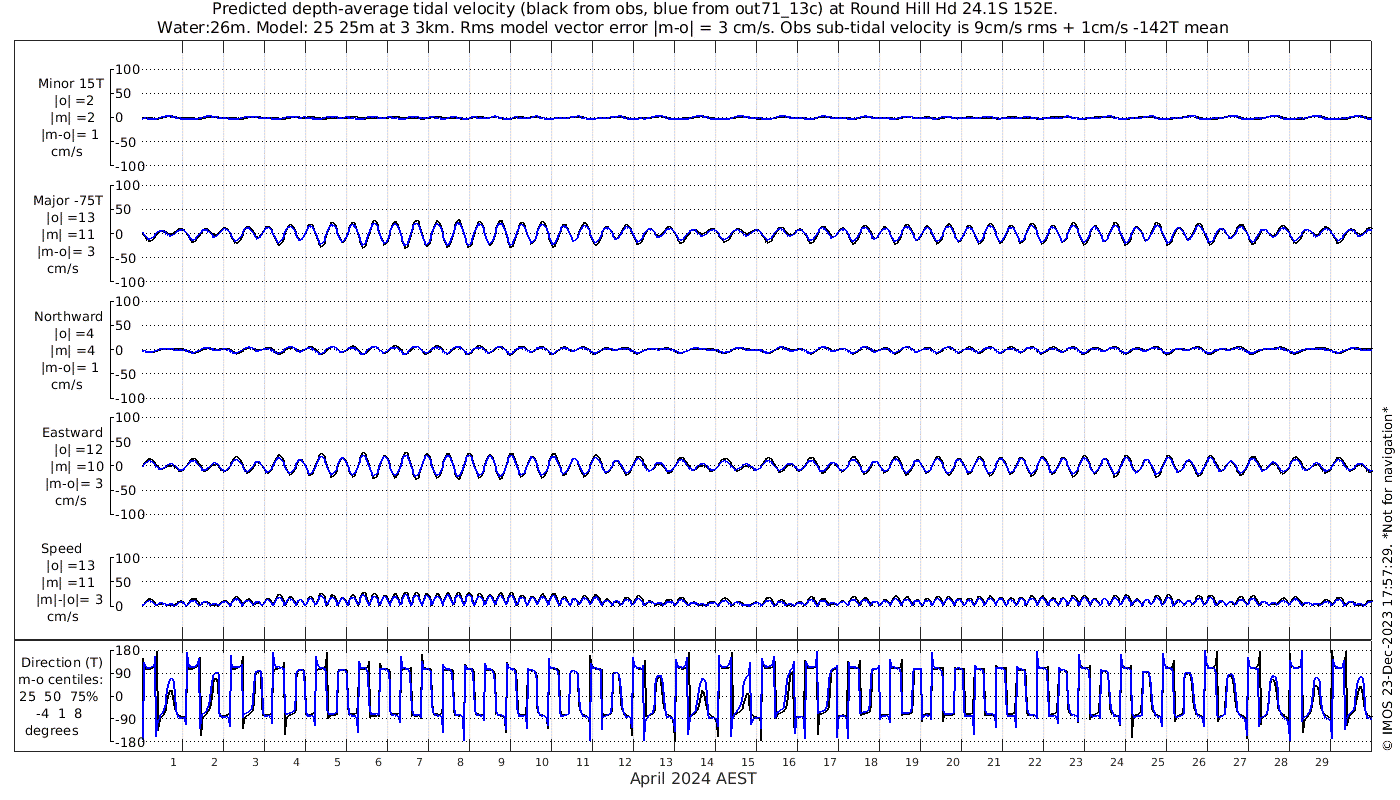The image size is (1400, 800).
Task: Click day label "27" on the date axis
Action: click(x=1239, y=762)
